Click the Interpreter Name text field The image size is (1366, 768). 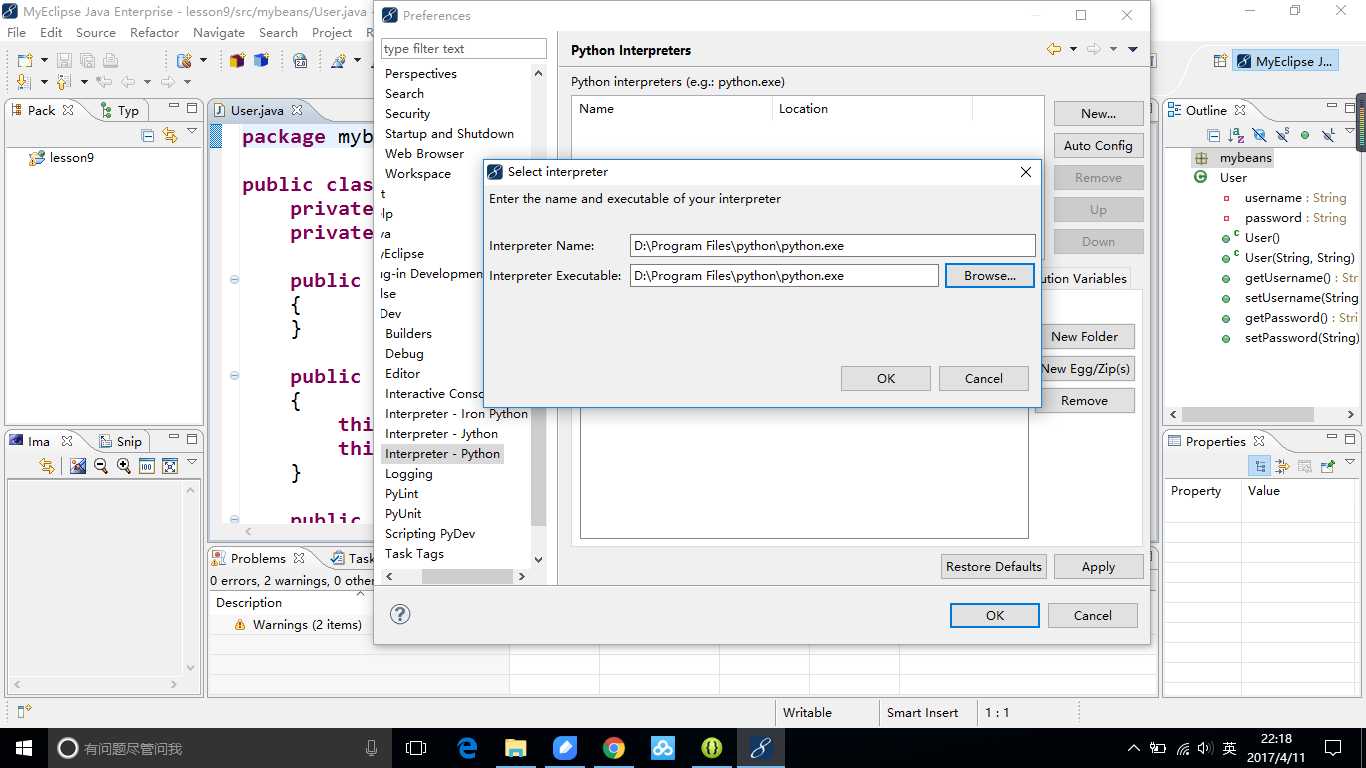[x=833, y=245]
